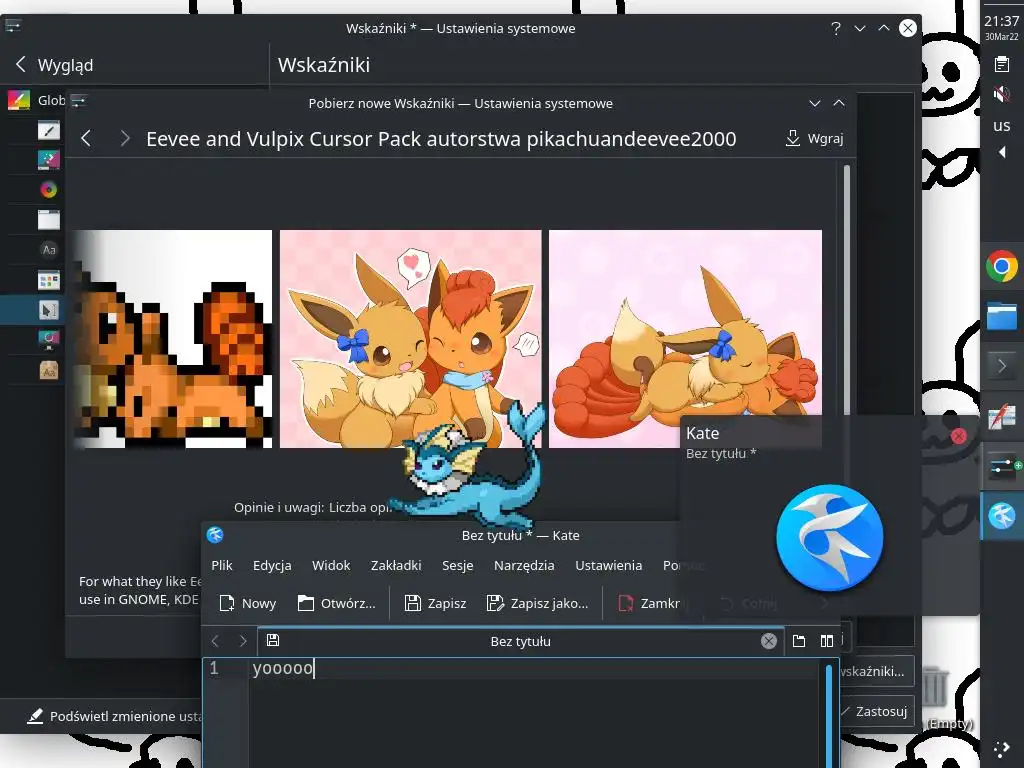Open Icons settings icon in sidebar
The height and width of the screenshot is (768, 1024).
(x=49, y=280)
